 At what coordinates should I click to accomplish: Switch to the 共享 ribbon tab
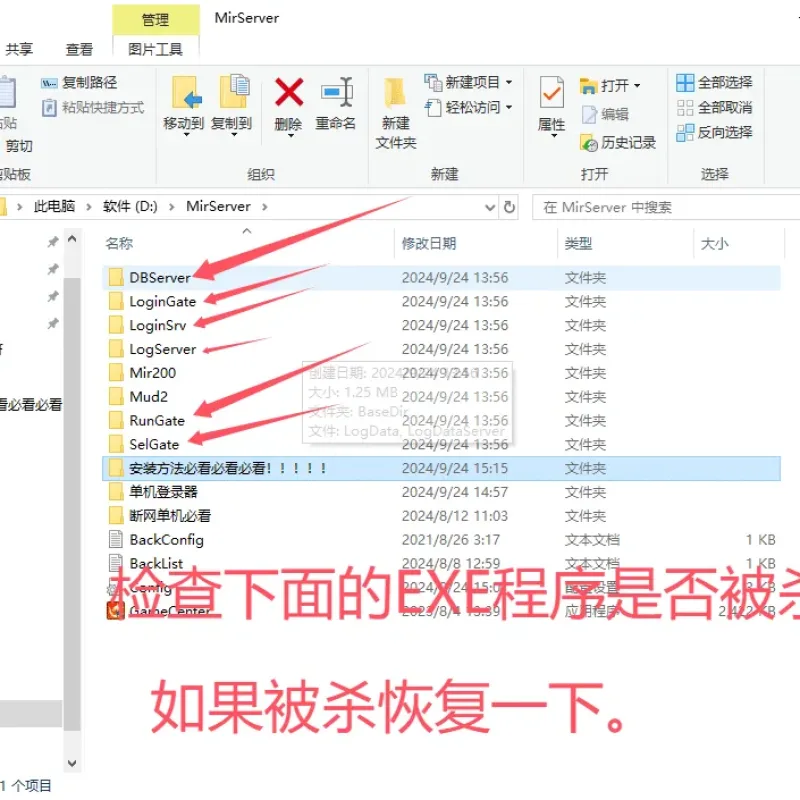tap(19, 49)
